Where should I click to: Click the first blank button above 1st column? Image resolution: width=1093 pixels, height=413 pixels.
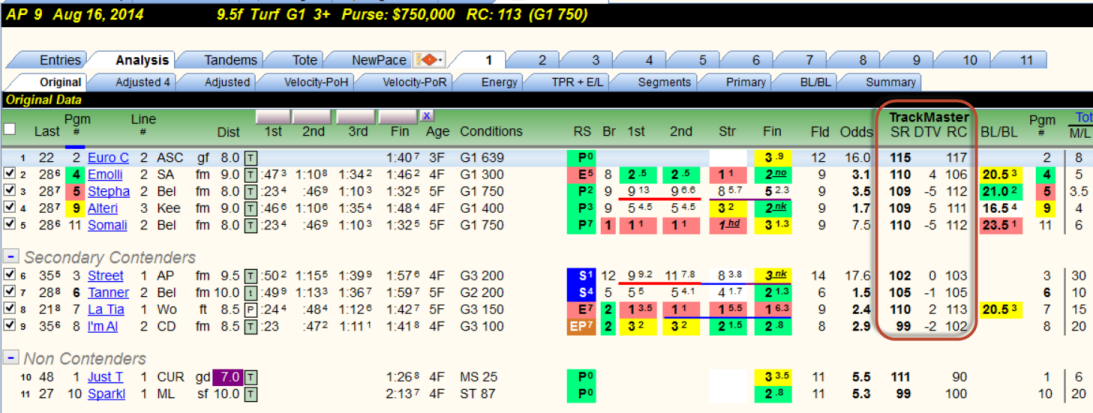(273, 116)
